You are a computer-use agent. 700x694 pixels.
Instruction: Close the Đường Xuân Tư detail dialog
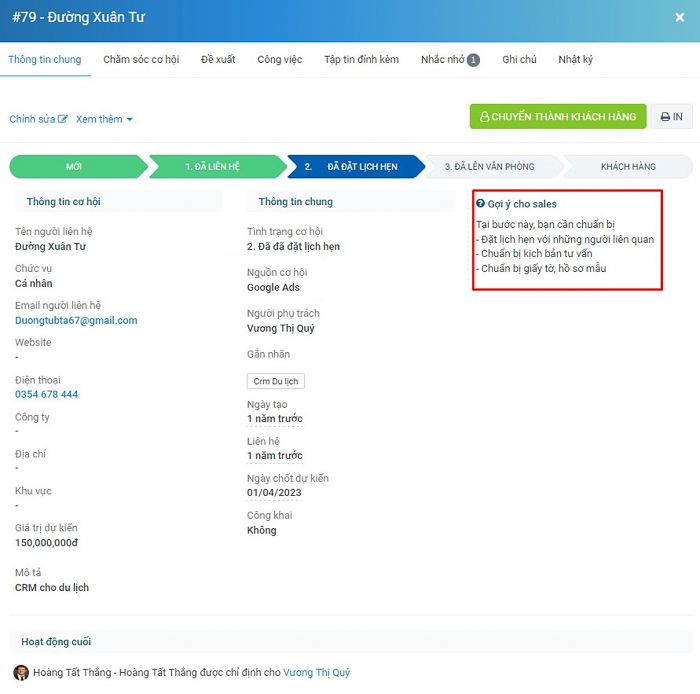[x=679, y=17]
